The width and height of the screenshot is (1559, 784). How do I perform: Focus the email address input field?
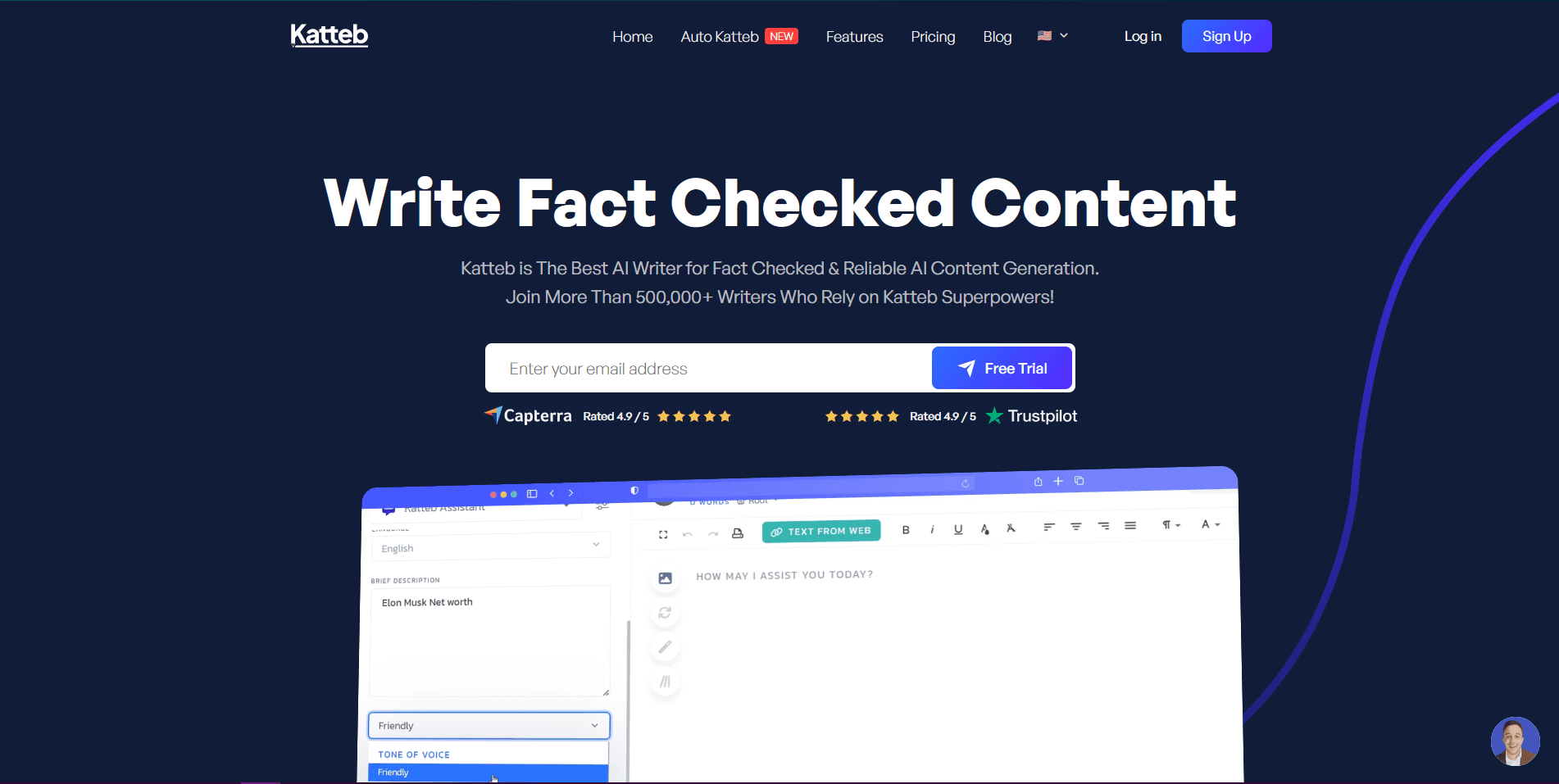(709, 369)
